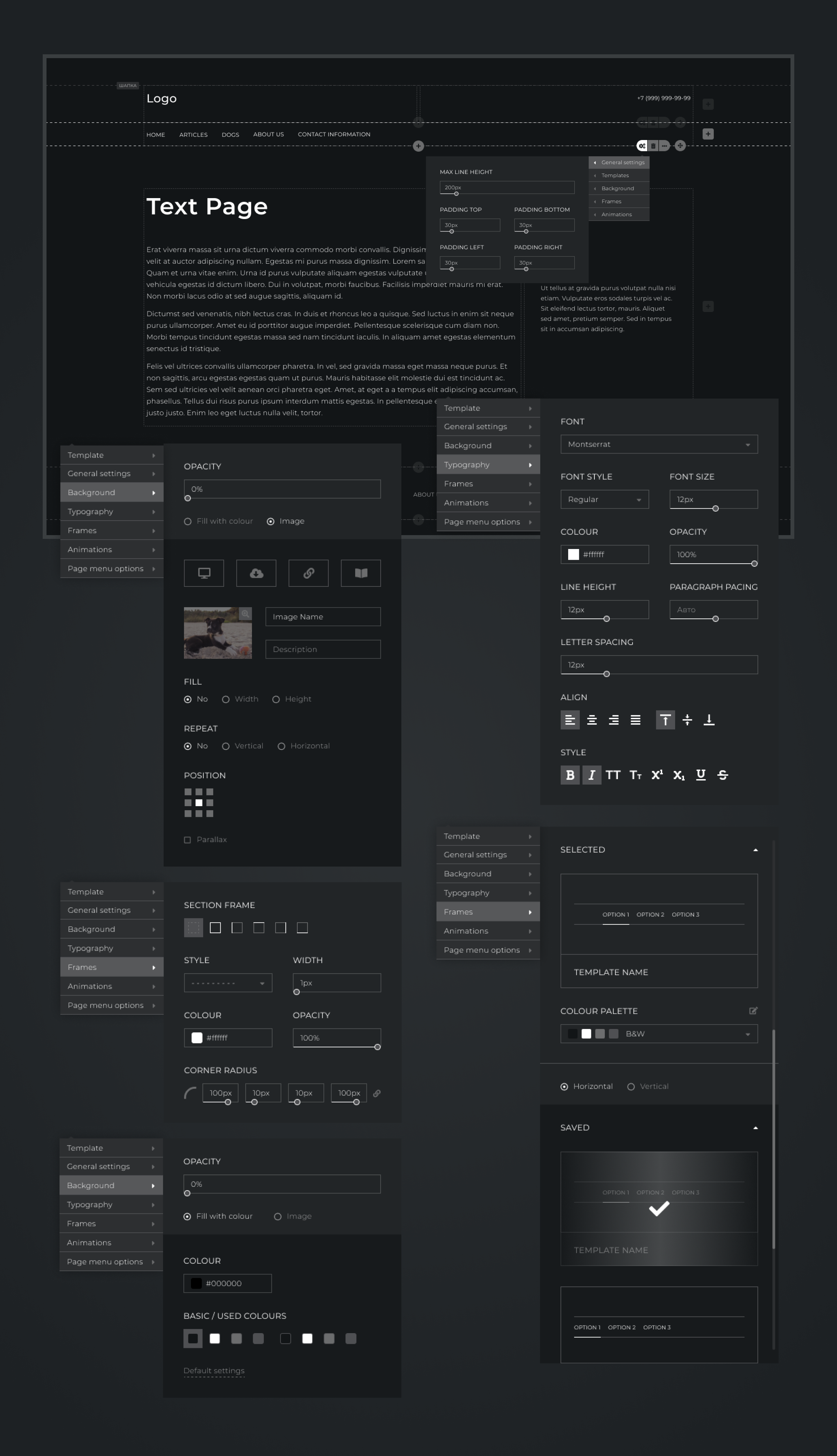Select align left text icon
The image size is (837, 1456).
570,720
